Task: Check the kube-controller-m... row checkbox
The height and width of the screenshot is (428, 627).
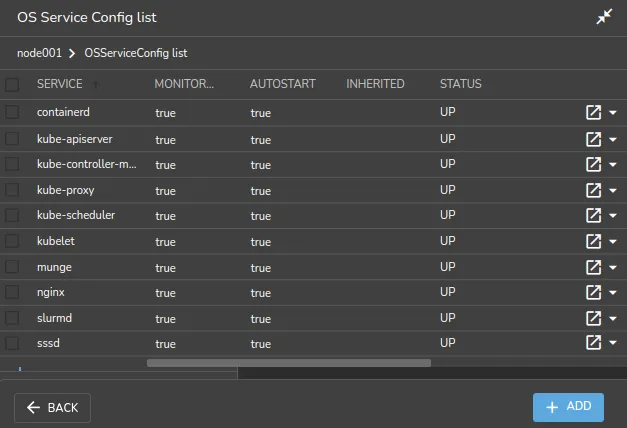Action: click(x=12, y=164)
